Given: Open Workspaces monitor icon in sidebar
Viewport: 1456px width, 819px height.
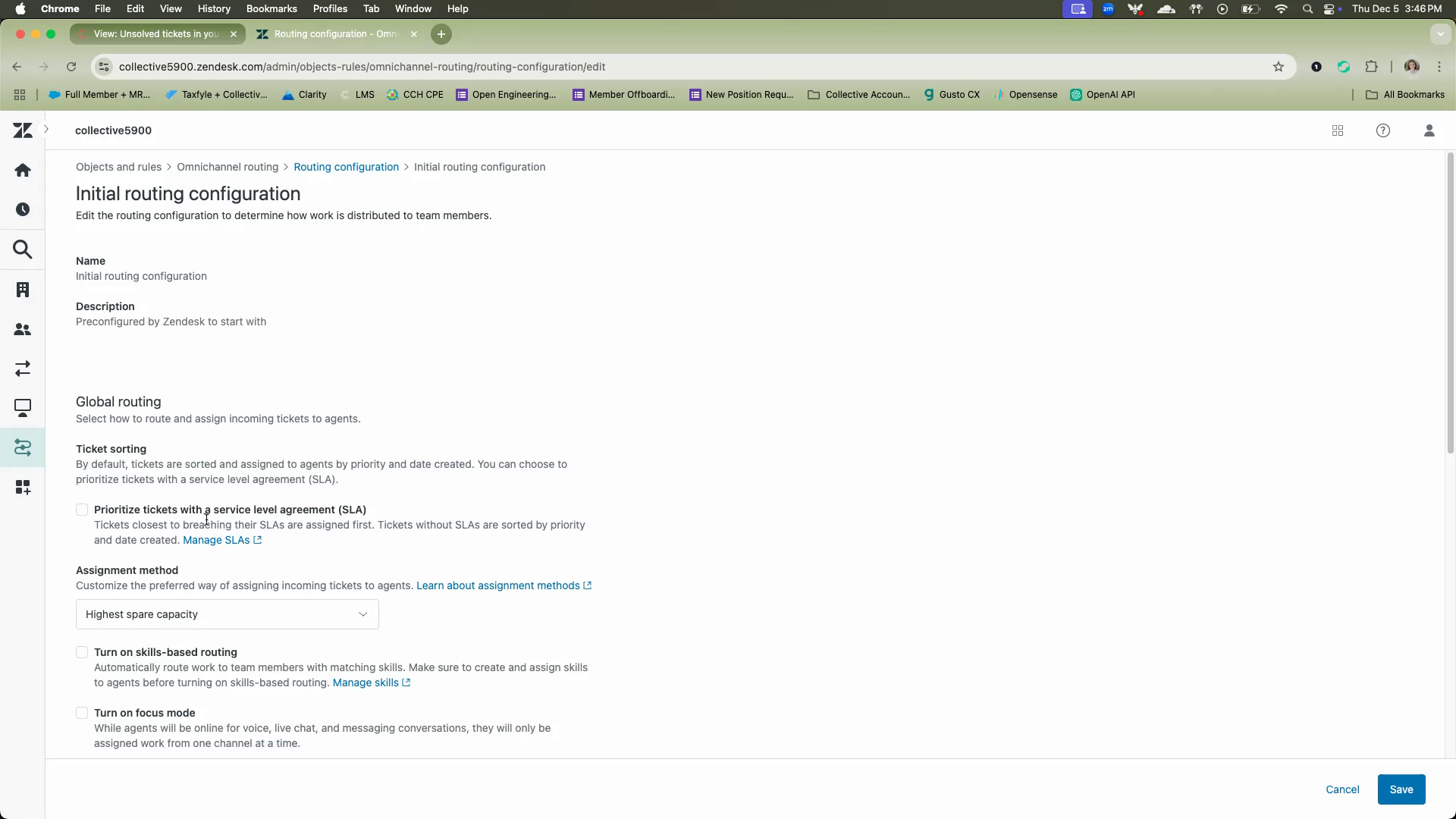Looking at the screenshot, I should (x=23, y=408).
